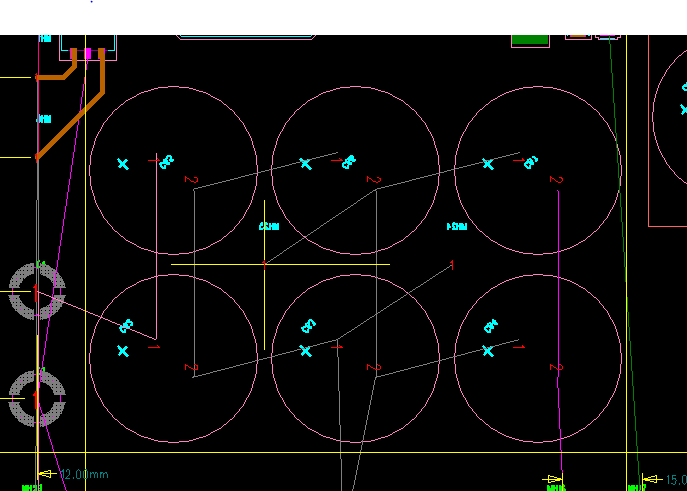Image resolution: width=687 pixels, height=491 pixels.
Task: Click the yellow crosshair origin red dot
Action: click(x=264, y=264)
